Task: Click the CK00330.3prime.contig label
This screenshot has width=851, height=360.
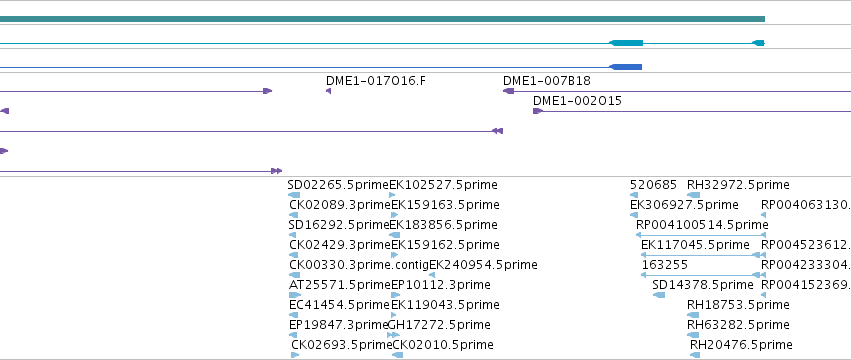Action: 359,265
